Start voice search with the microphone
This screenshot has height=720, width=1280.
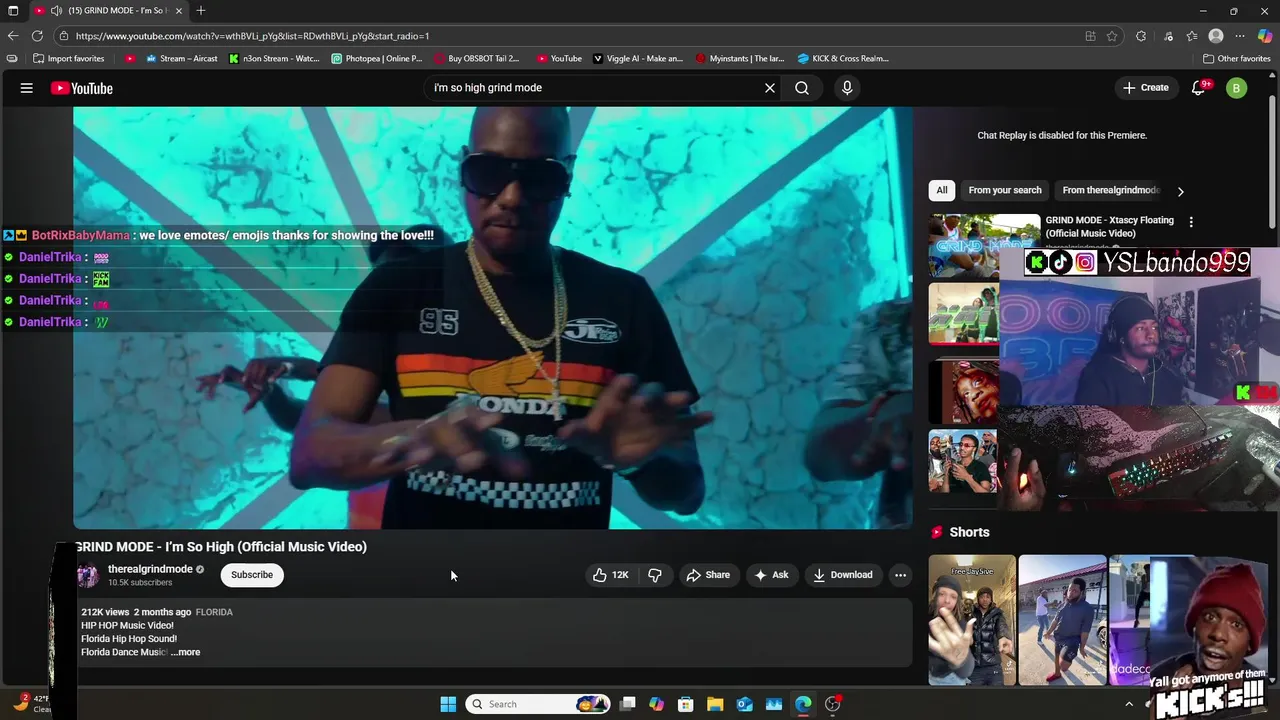point(847,88)
